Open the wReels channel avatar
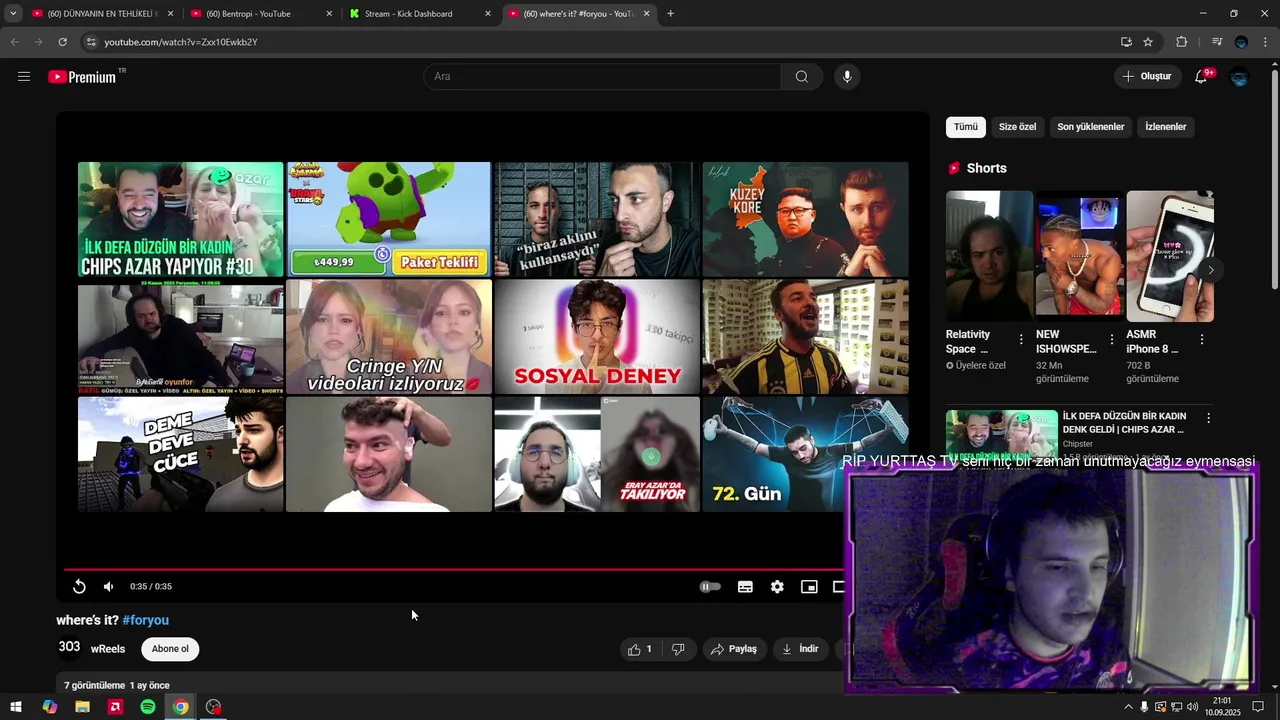The image size is (1280, 720). (x=69, y=647)
